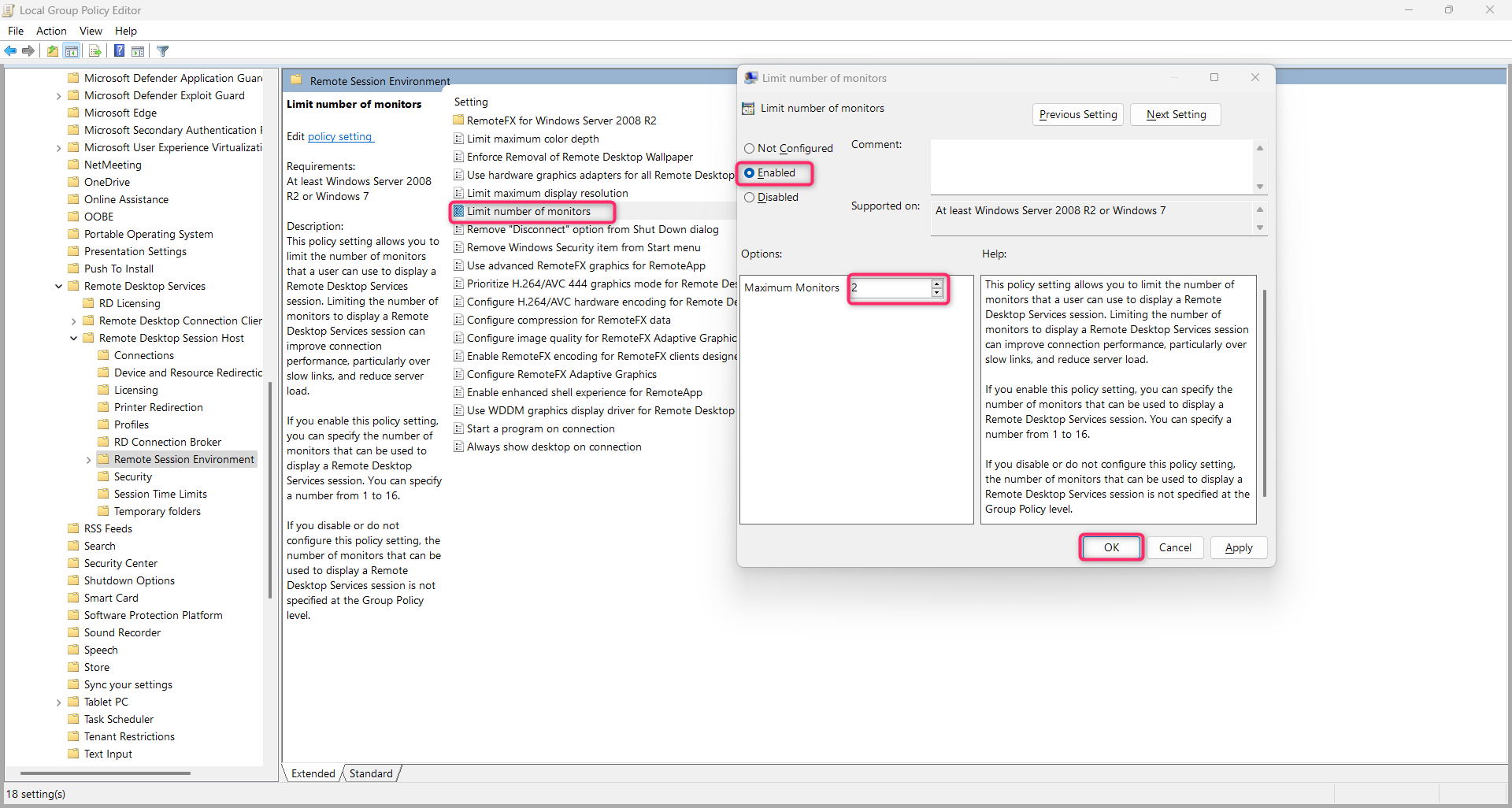Image resolution: width=1512 pixels, height=808 pixels.
Task: Select the Disabled radio button
Action: coord(749,197)
